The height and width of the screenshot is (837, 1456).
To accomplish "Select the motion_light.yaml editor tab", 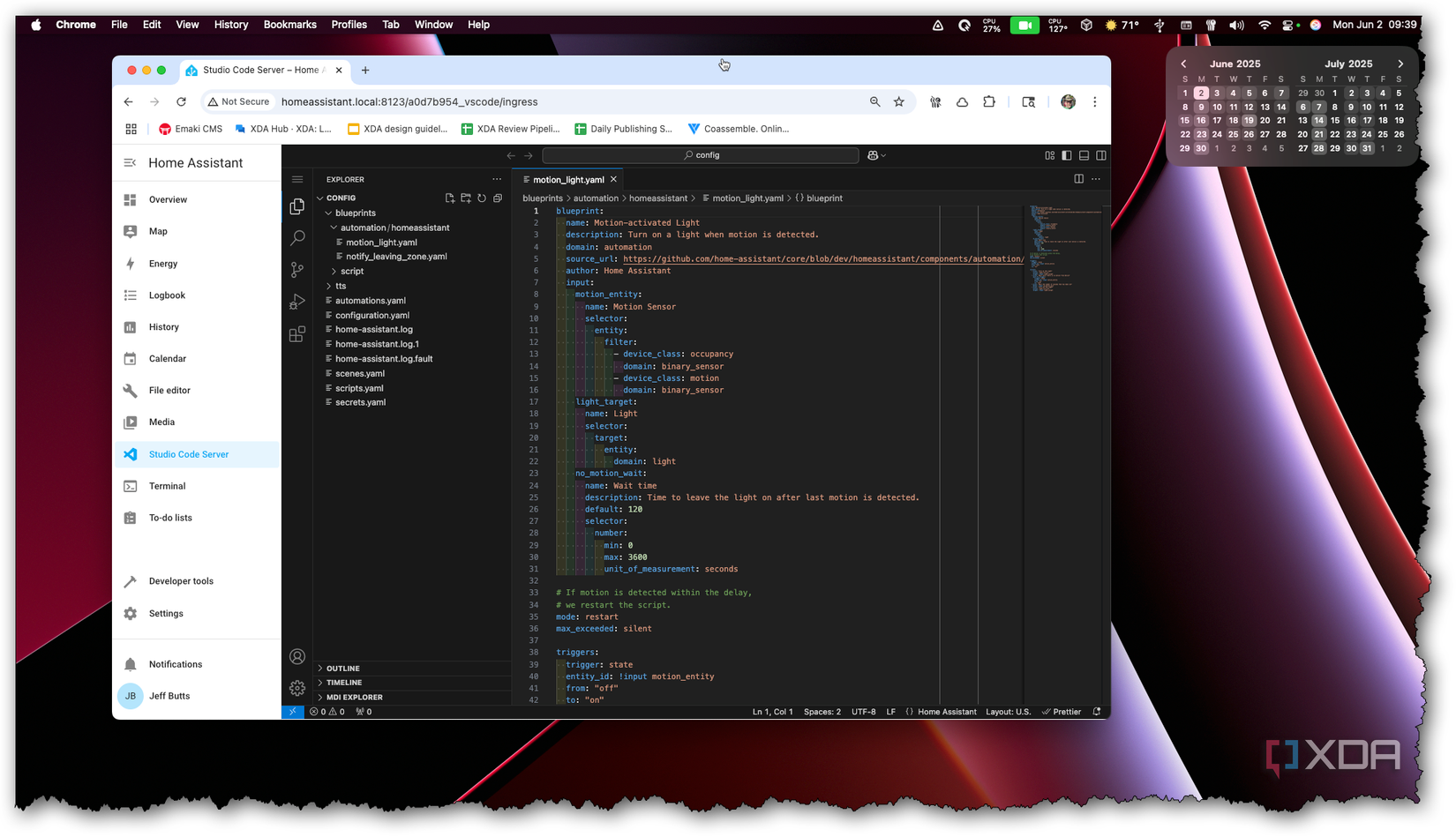I will click(567, 180).
